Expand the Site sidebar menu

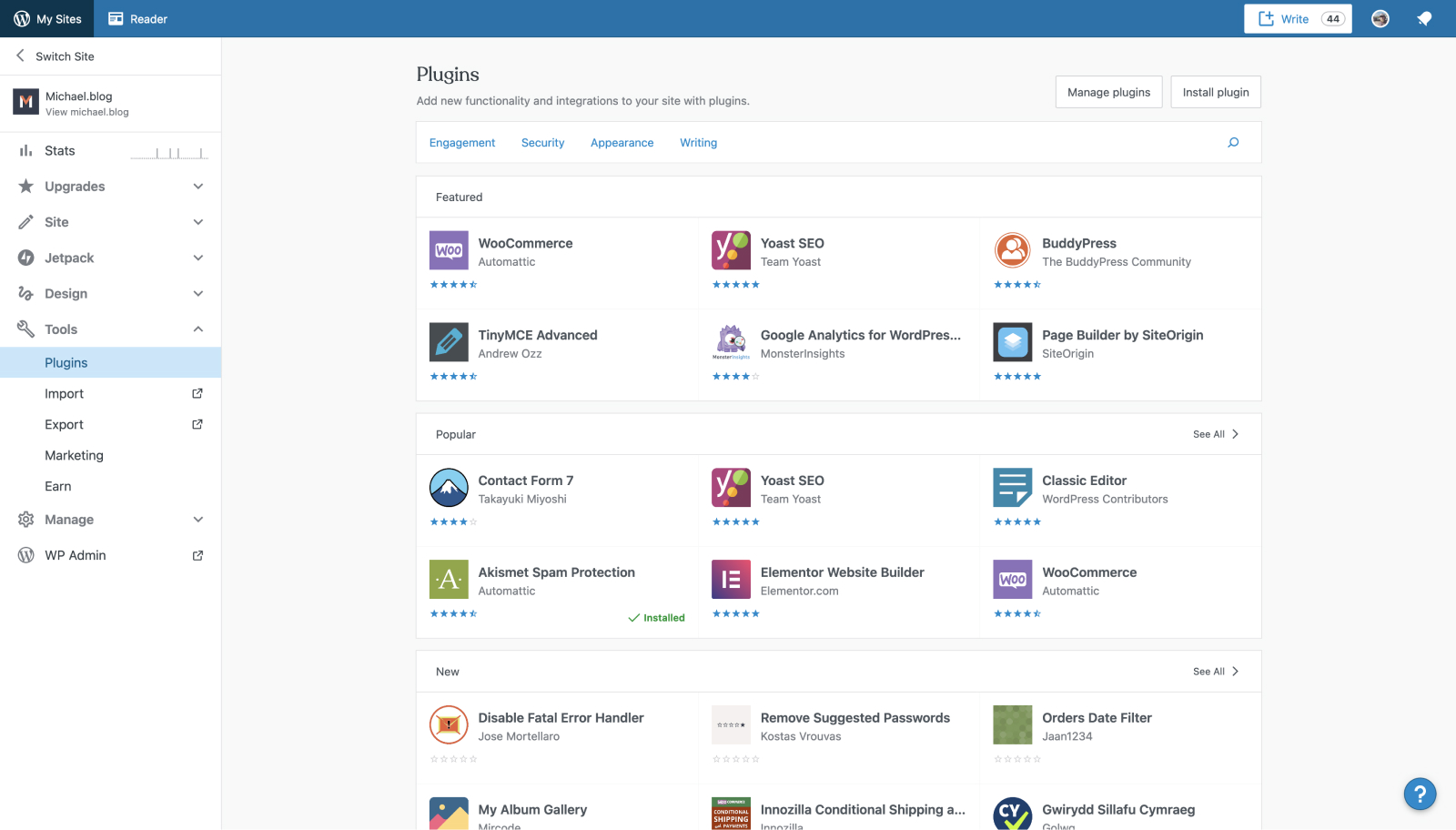pyautogui.click(x=110, y=222)
